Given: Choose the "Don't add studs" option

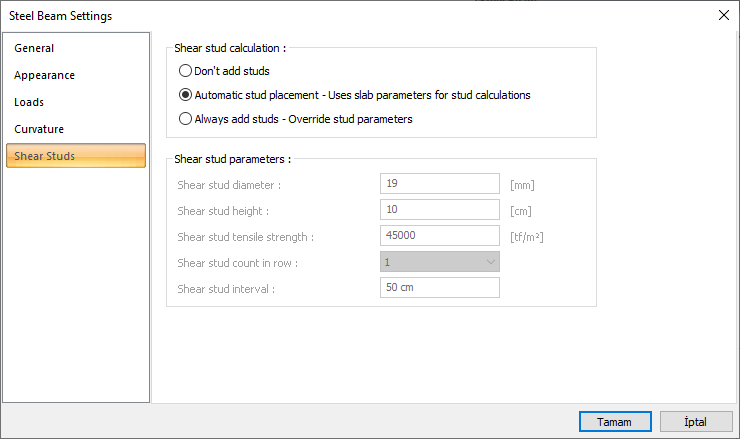Looking at the screenshot, I should click(x=185, y=71).
